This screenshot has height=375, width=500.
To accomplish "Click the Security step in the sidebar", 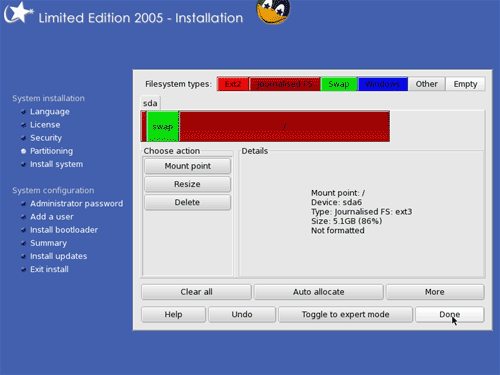I will (46, 138).
